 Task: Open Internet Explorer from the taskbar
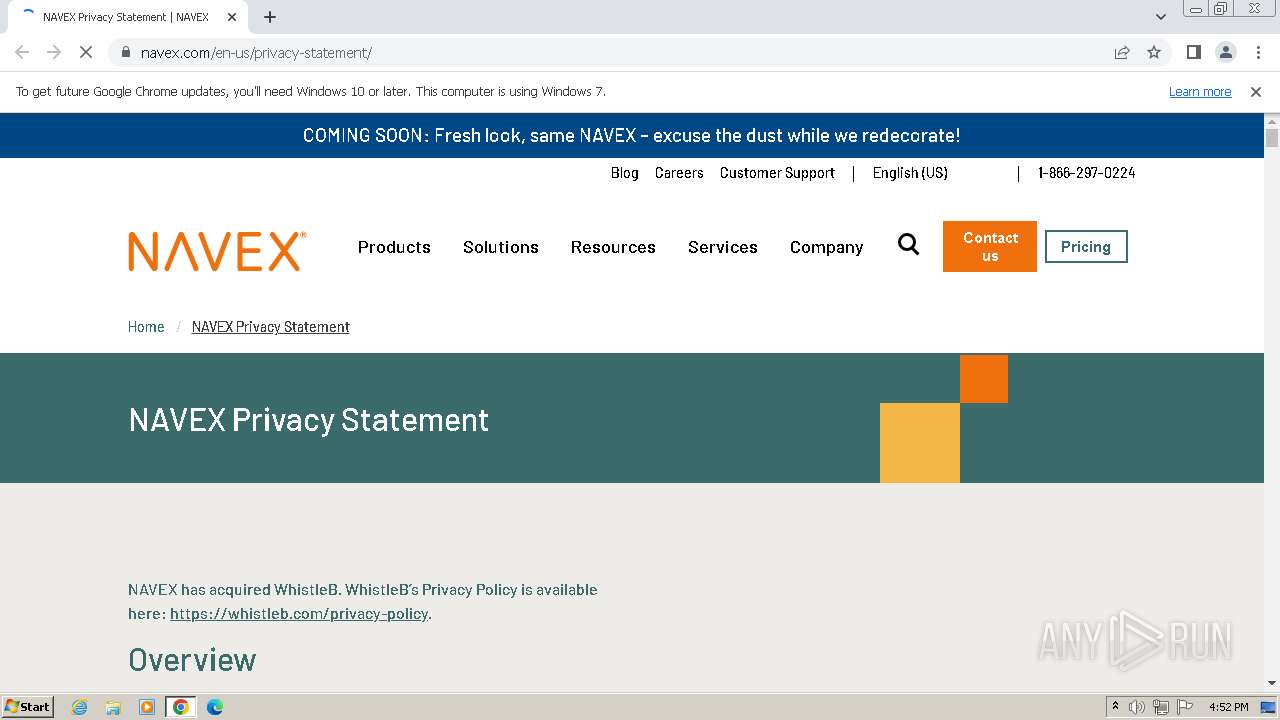click(x=80, y=707)
